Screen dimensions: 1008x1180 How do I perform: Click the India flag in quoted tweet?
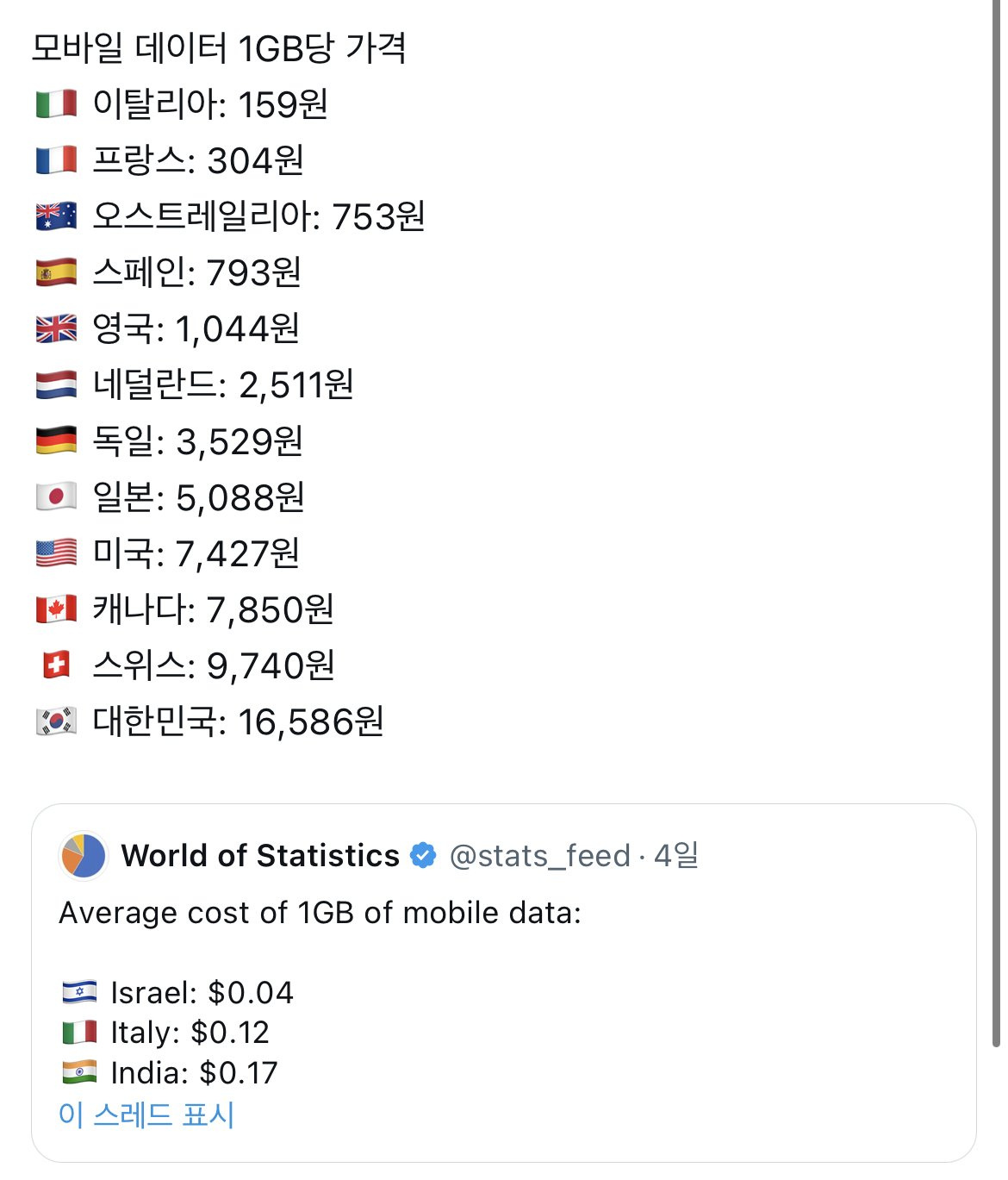click(x=79, y=1073)
